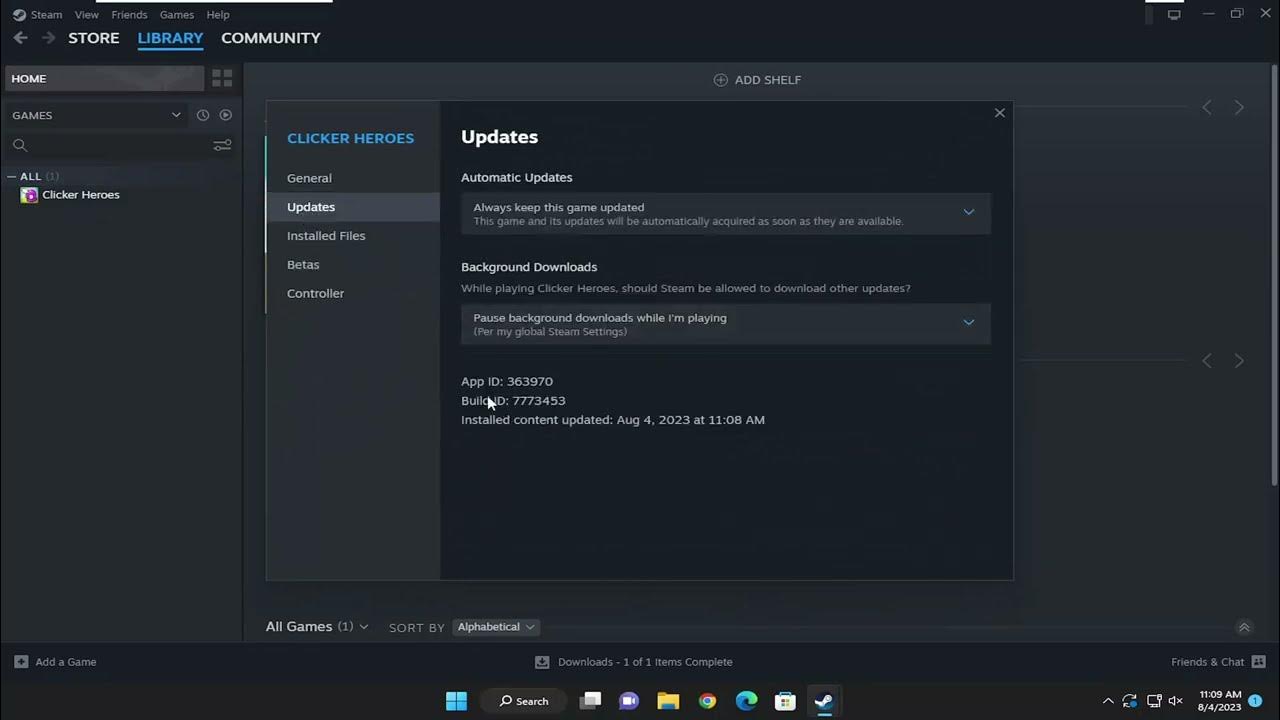Open the Friends menu
This screenshot has height=720, width=1280.
tap(129, 15)
